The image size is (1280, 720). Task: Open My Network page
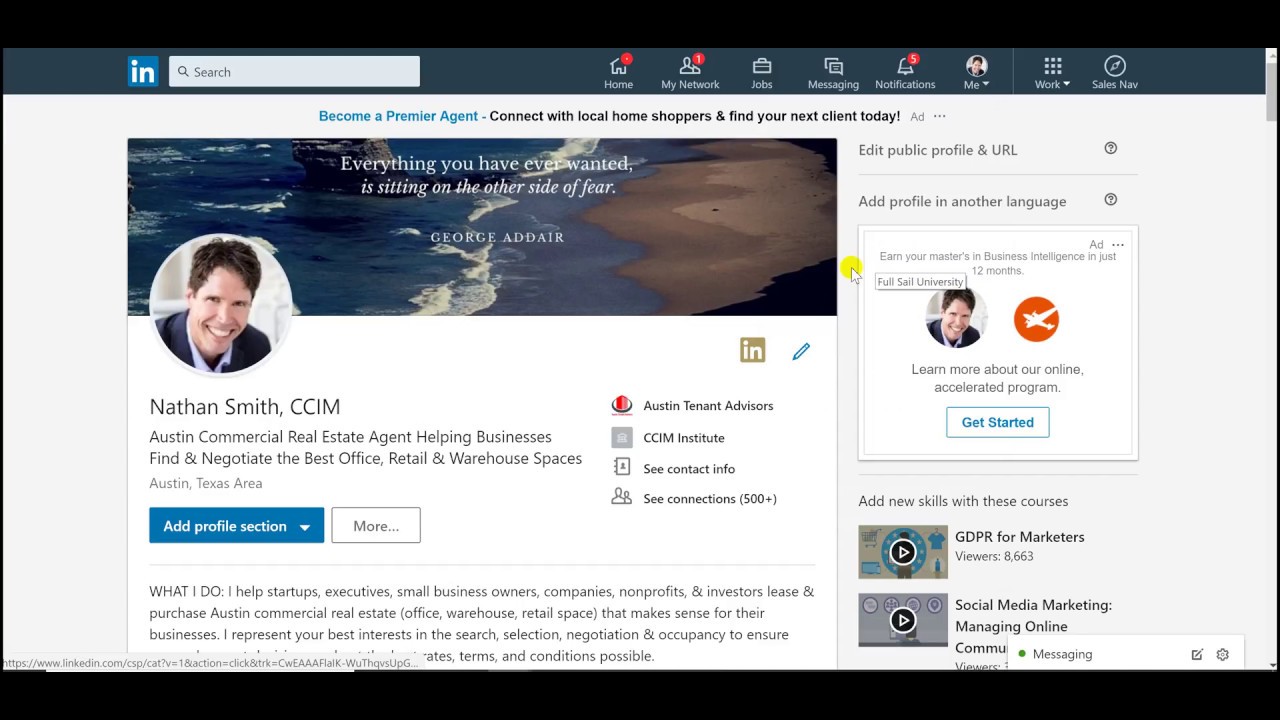point(690,72)
